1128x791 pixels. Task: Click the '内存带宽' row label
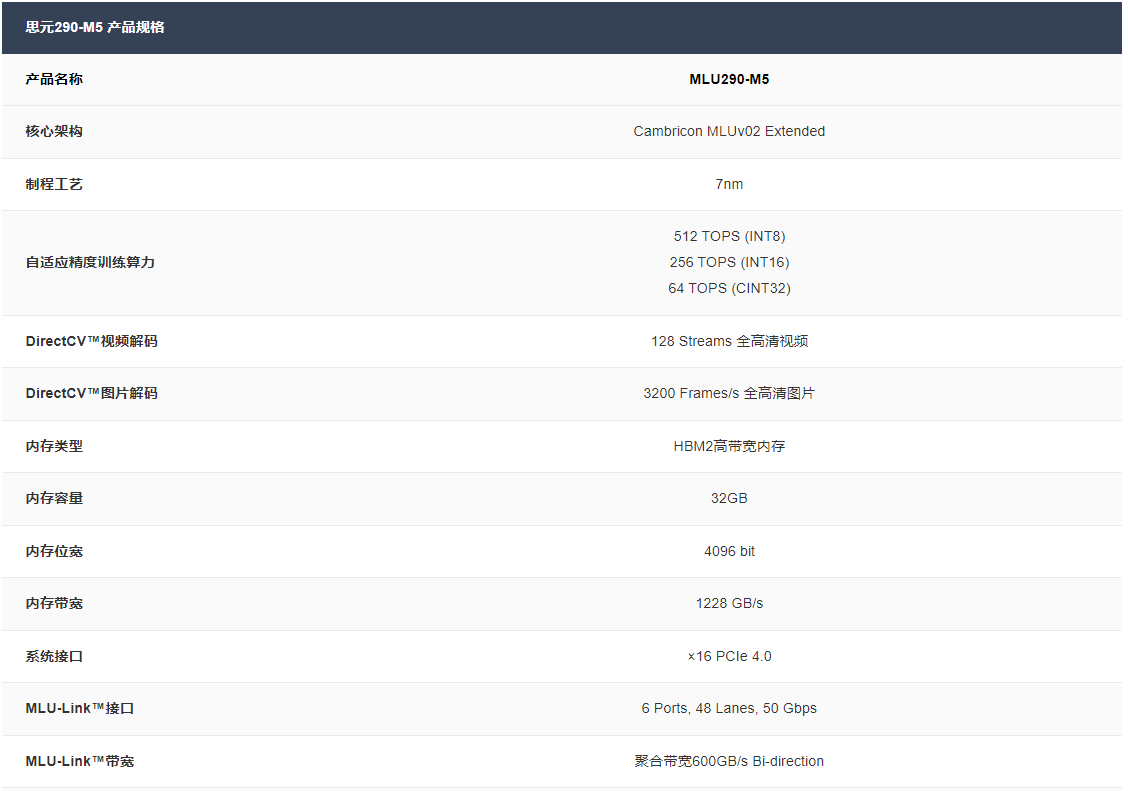[54, 603]
